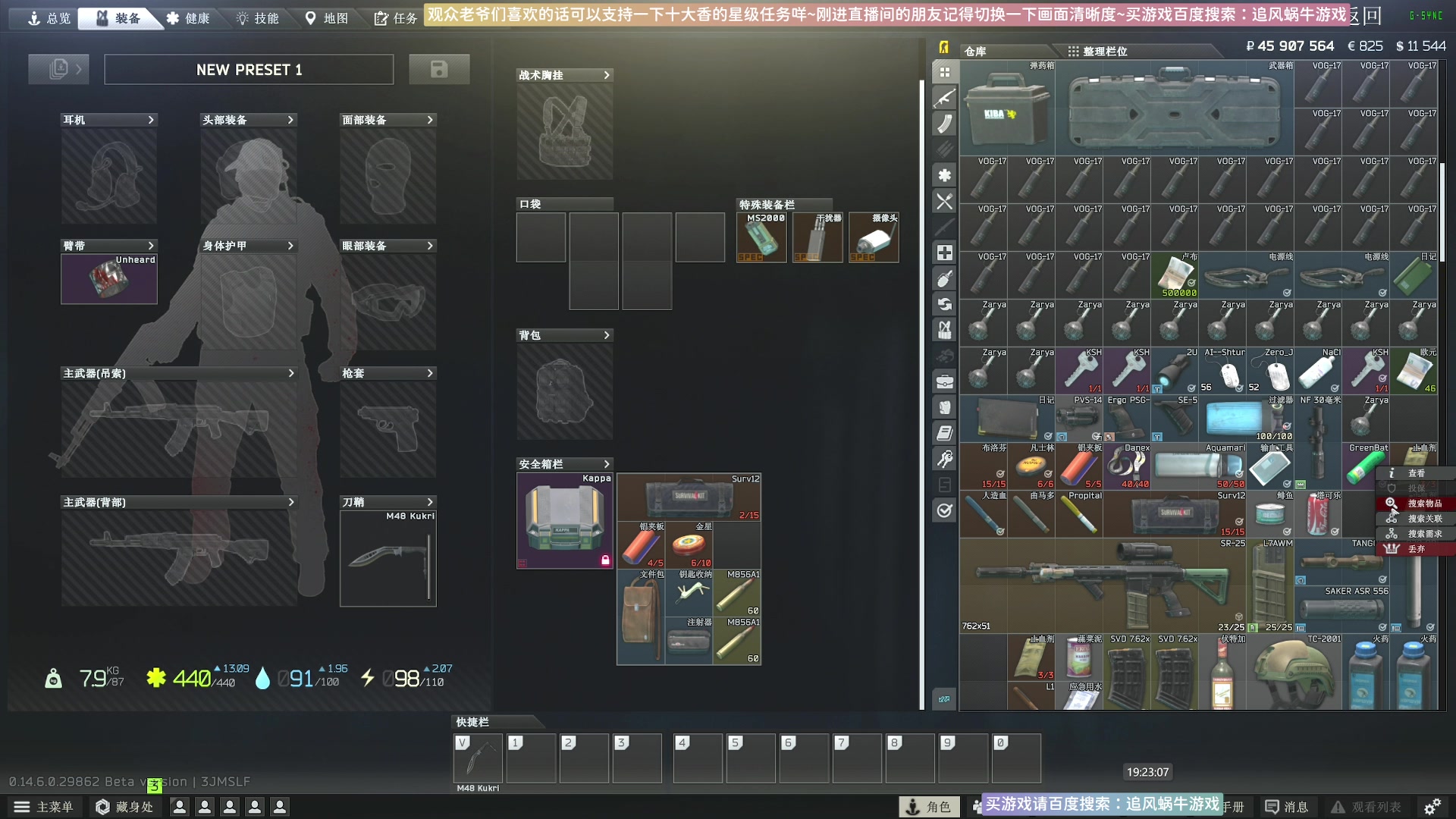Viewport: 1456px width, 819px height.
Task: Select the 武器箱 weapon case in stash
Action: pyautogui.click(x=1175, y=108)
